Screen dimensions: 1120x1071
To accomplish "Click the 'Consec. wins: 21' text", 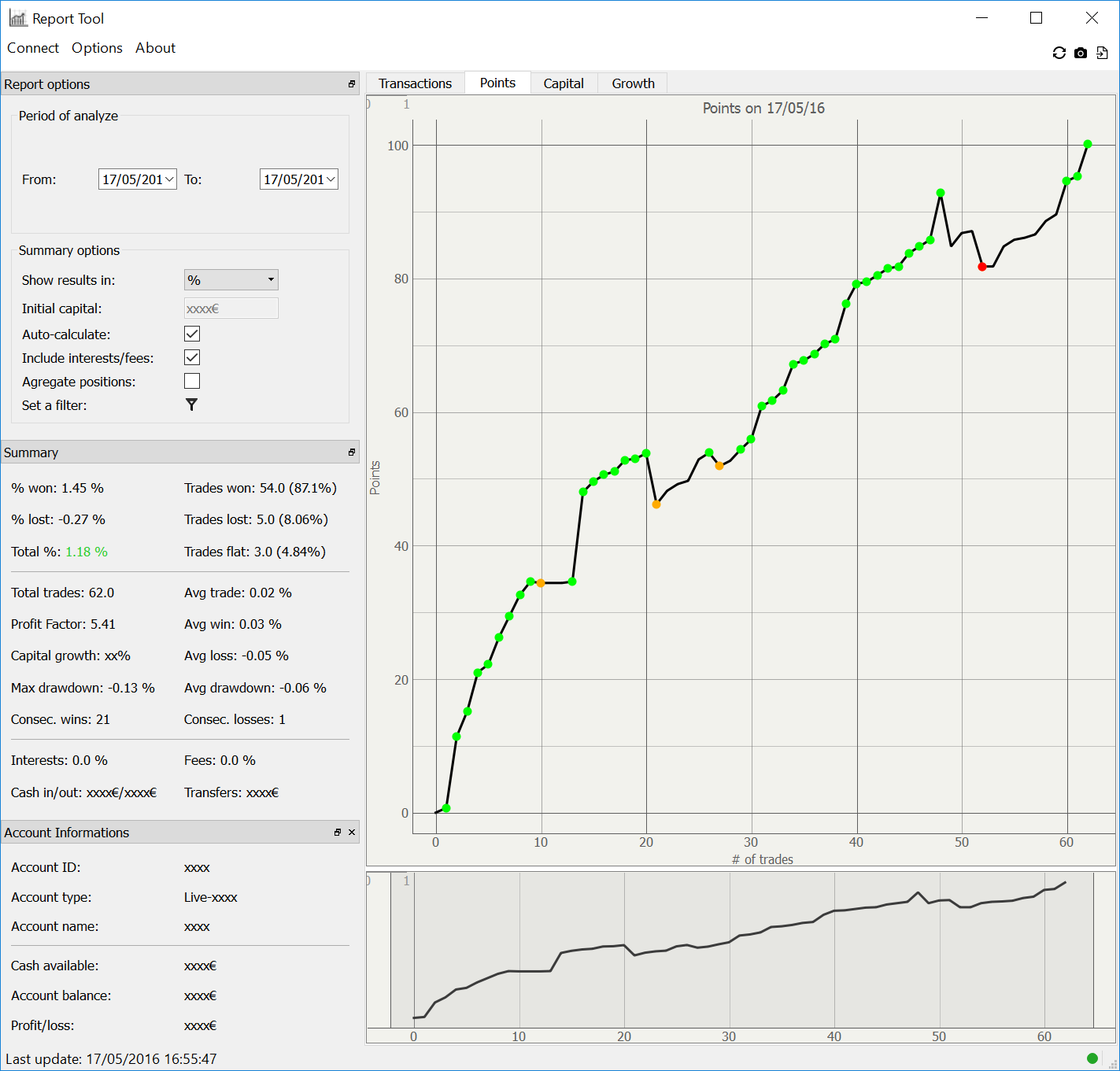I will point(61,719).
